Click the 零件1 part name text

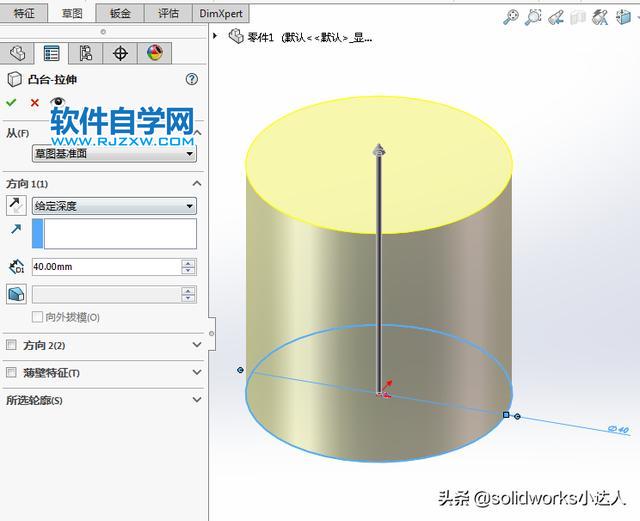[x=260, y=38]
